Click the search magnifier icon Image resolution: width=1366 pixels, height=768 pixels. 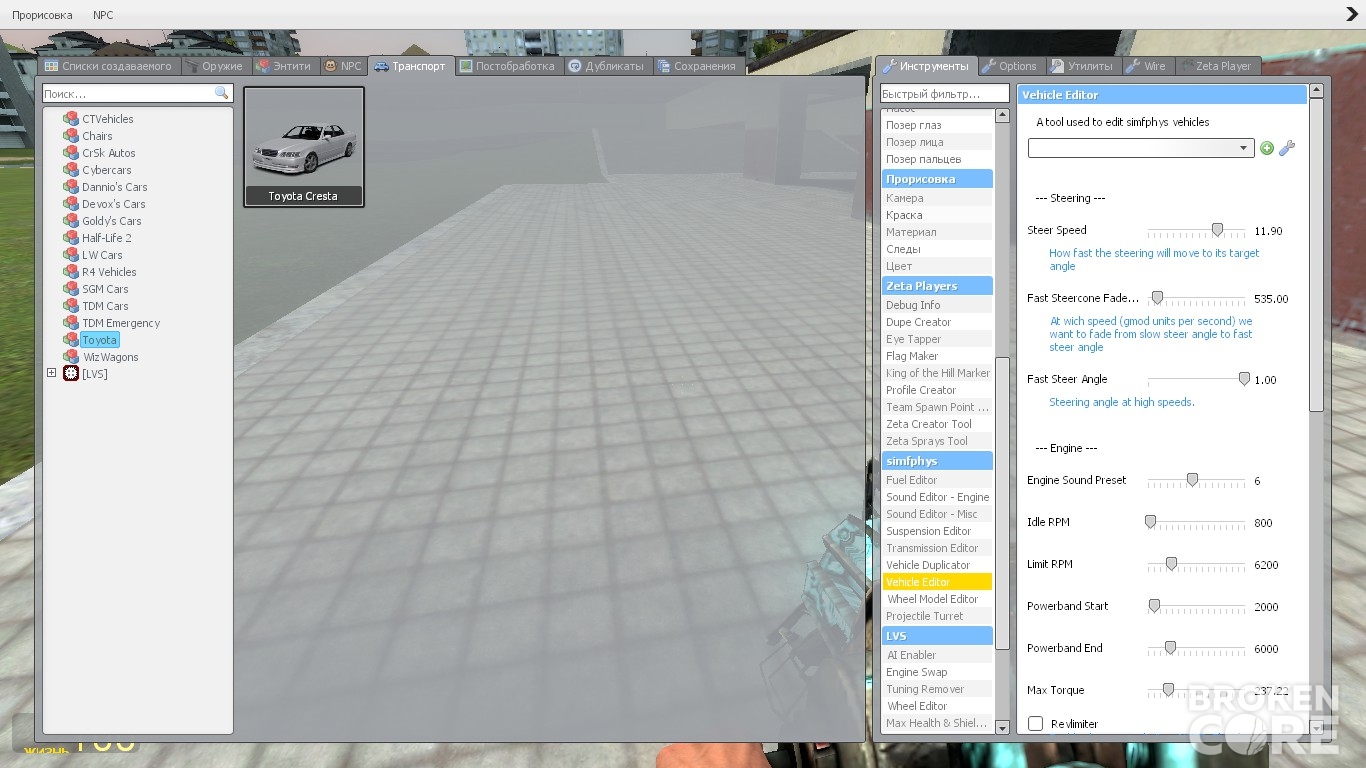click(x=222, y=93)
